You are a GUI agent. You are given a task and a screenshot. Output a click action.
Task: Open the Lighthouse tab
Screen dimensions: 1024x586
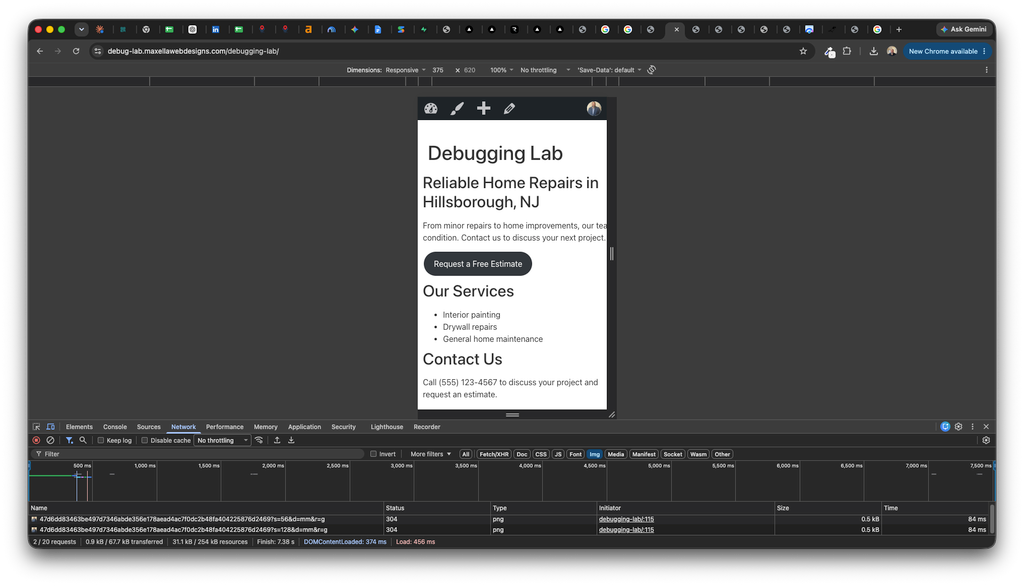coord(387,427)
